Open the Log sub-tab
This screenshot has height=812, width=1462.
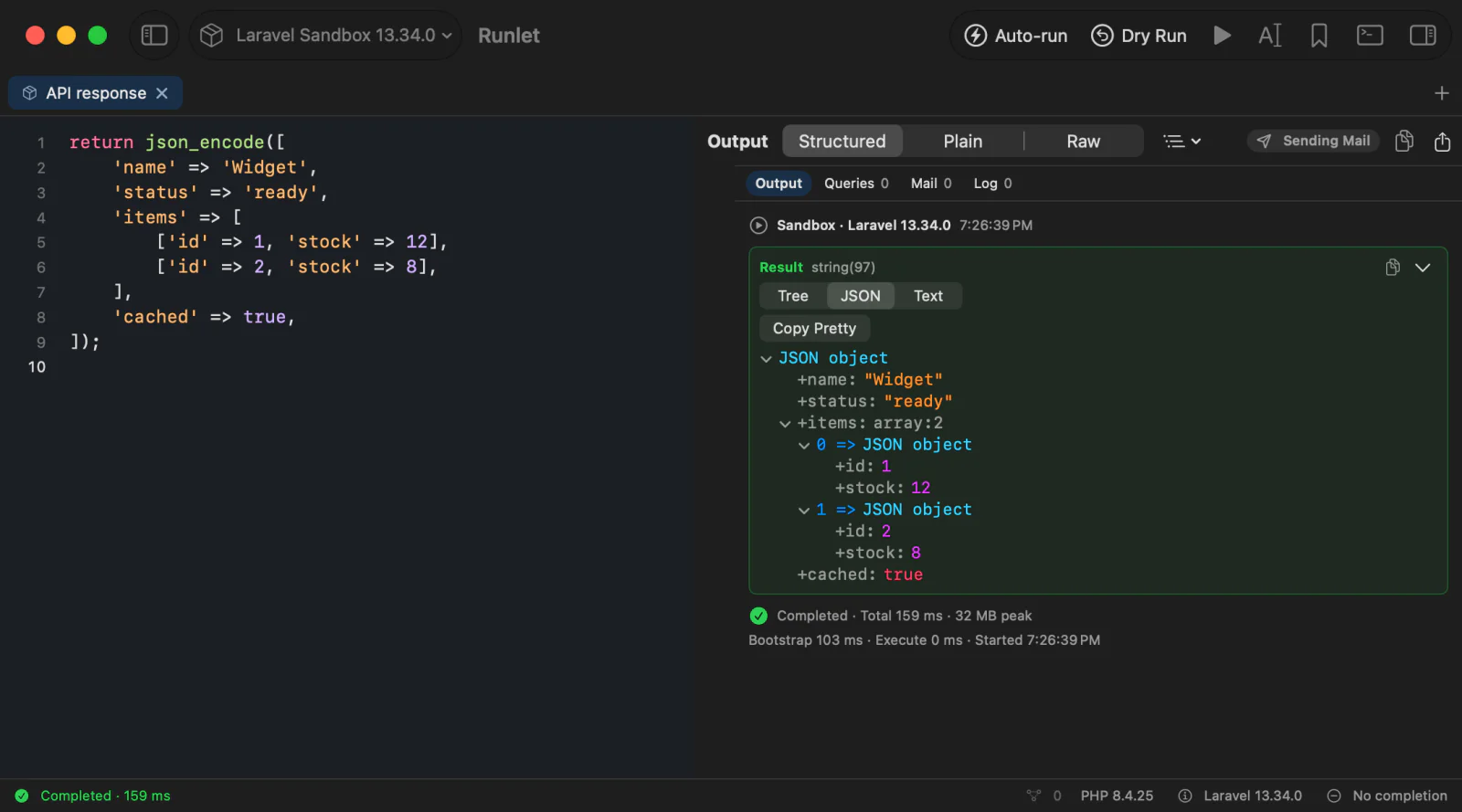tap(992, 184)
